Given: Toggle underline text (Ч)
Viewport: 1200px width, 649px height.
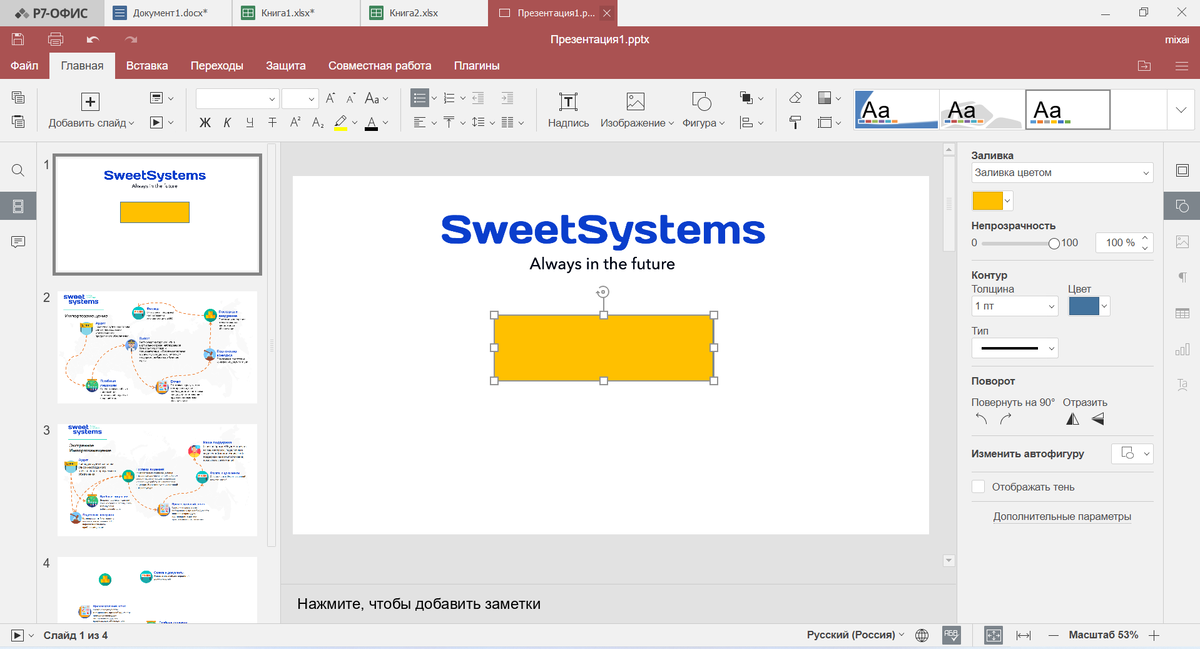Looking at the screenshot, I should [249, 122].
